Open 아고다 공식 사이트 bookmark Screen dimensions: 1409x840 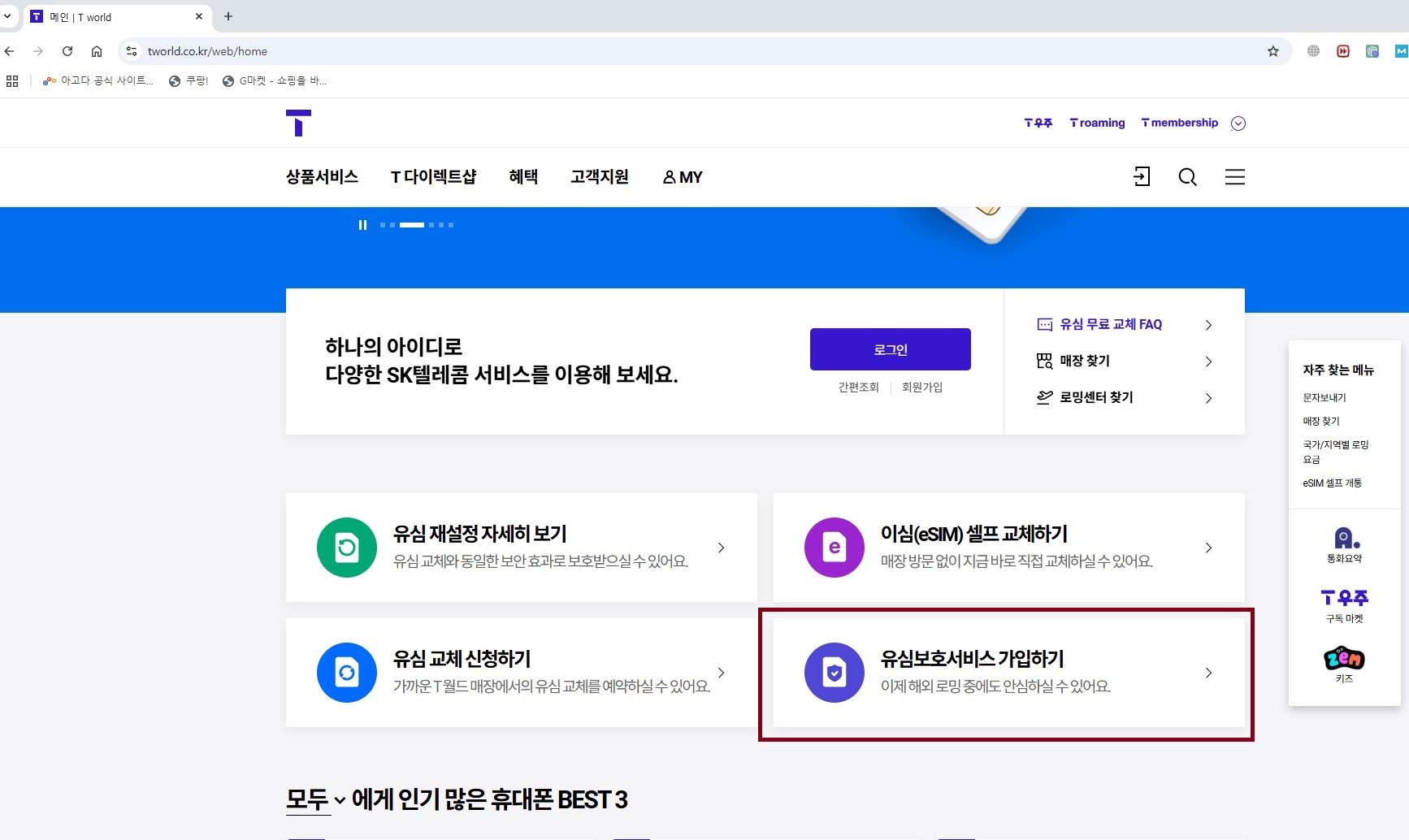coord(98,80)
